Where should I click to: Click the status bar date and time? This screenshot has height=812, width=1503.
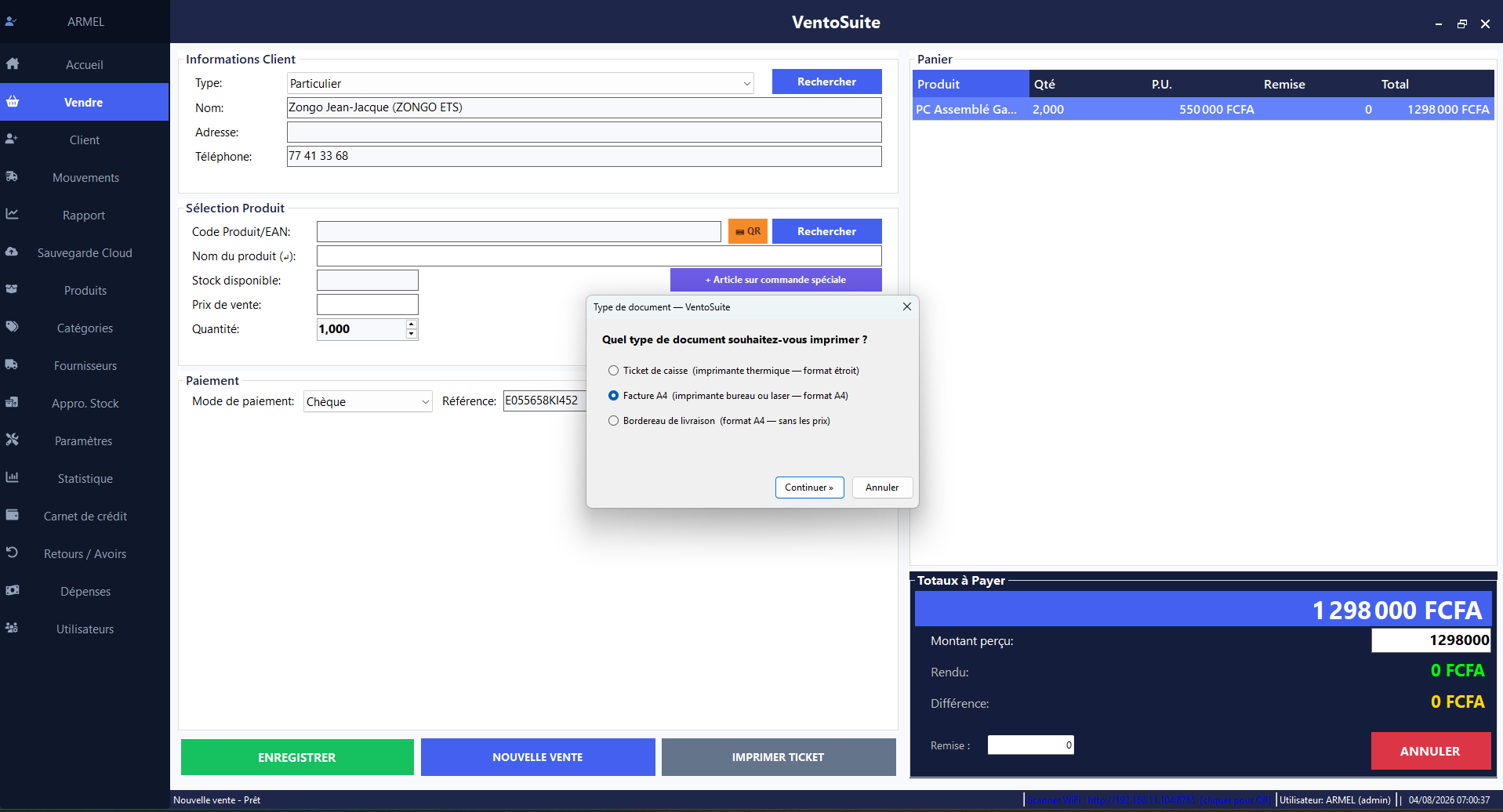[x=1449, y=800]
